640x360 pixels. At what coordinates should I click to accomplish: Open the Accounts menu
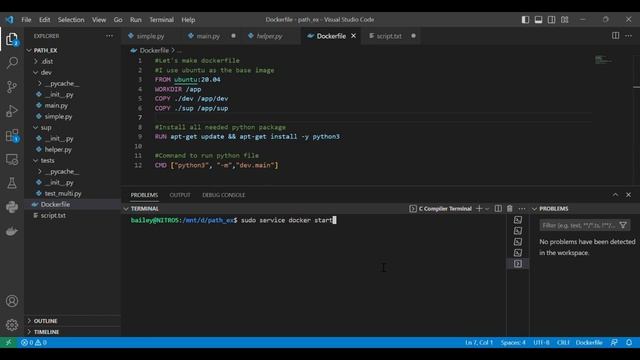coord(12,301)
